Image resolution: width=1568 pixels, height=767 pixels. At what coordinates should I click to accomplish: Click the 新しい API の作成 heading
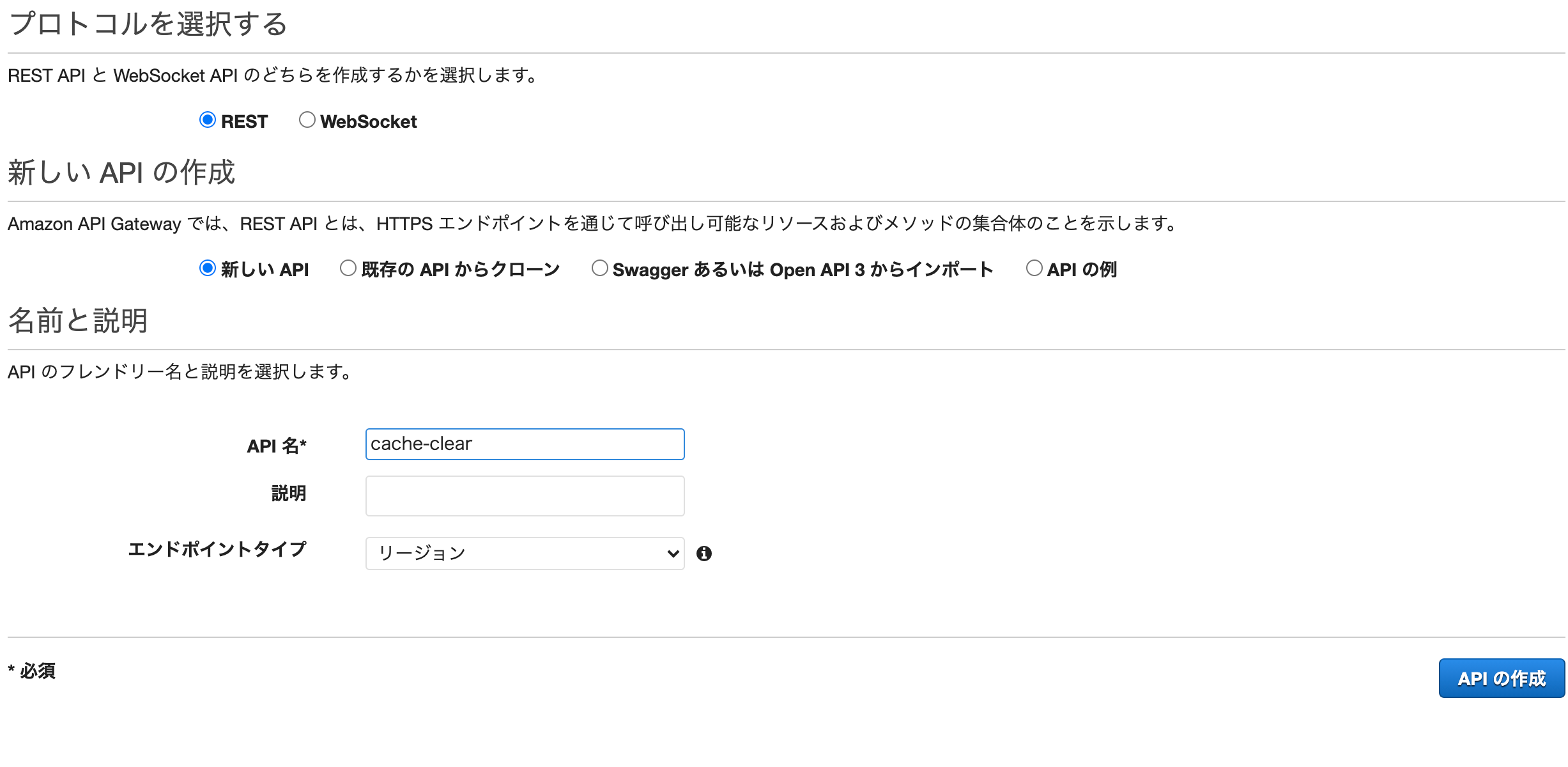tap(121, 173)
